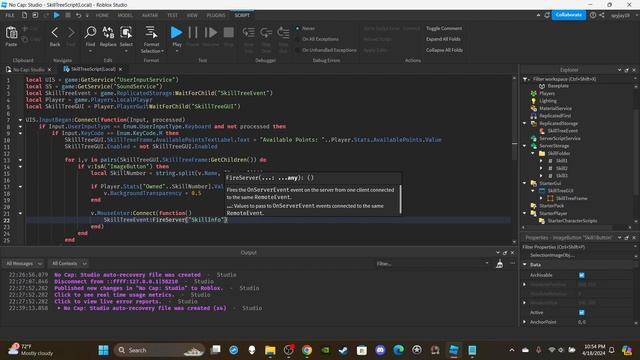Click the Explorer horizontal scrollbar

coord(570,227)
